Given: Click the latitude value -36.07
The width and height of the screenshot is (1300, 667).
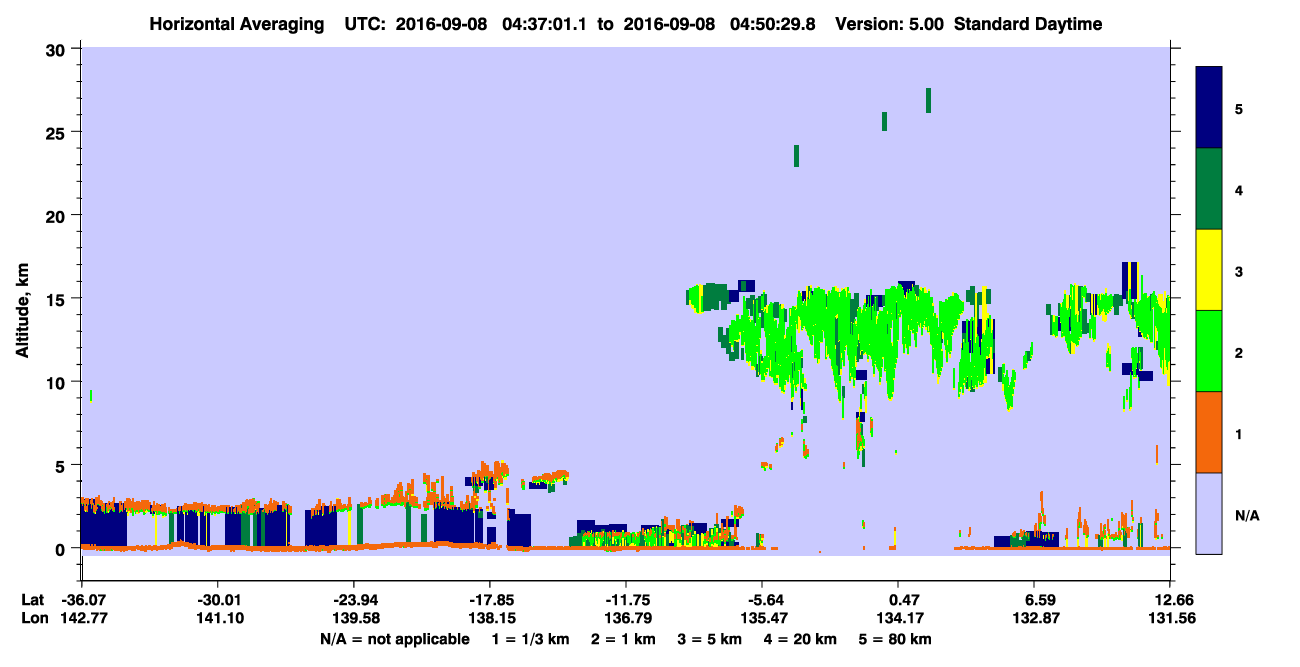Looking at the screenshot, I should pyautogui.click(x=83, y=600).
